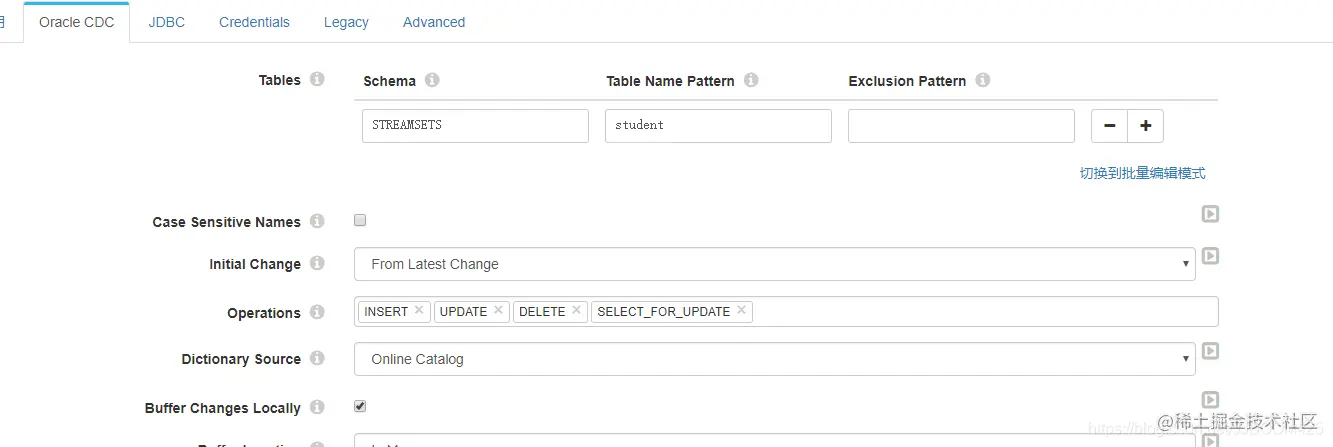Remove the DELETE operation tag
Screen dimensions: 1333x447
point(576,311)
